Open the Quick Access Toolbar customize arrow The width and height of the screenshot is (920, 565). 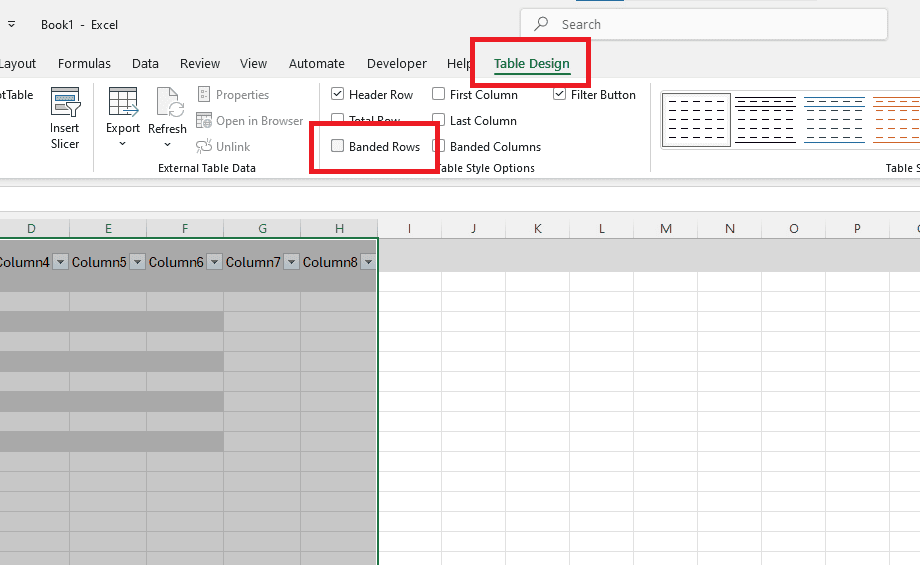pyautogui.click(x=12, y=25)
